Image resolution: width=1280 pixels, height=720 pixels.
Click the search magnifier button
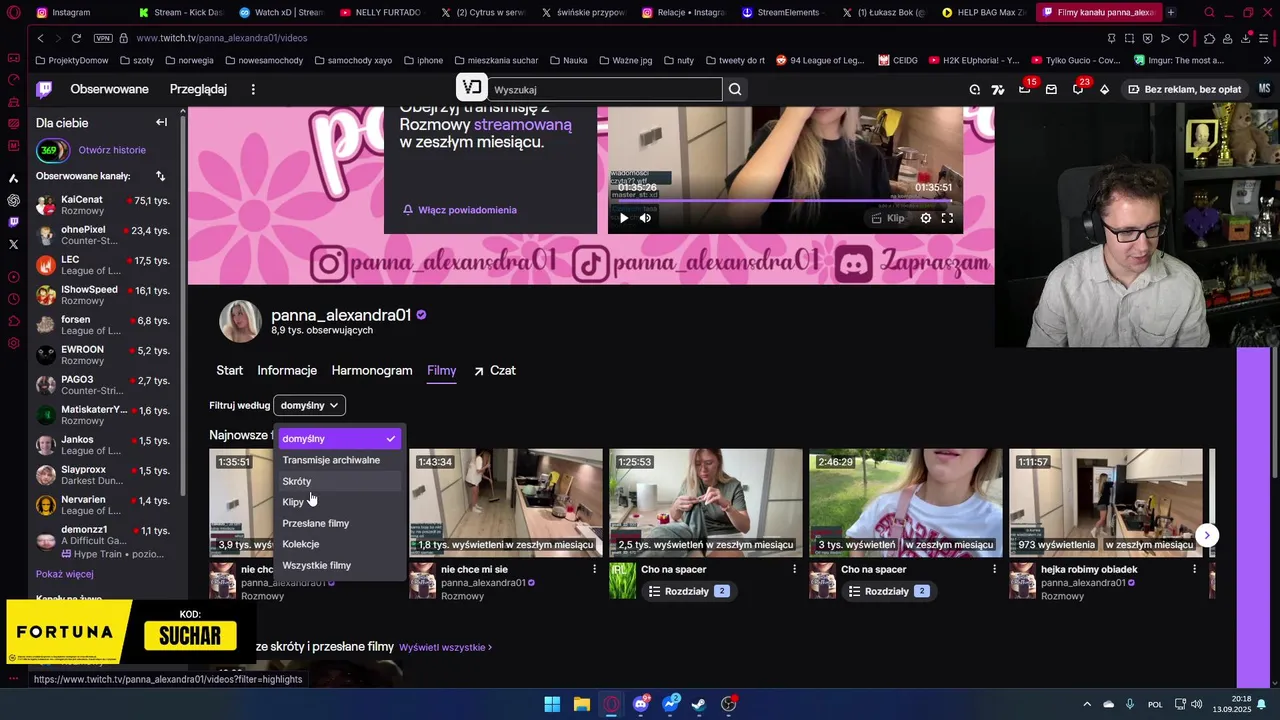point(735,89)
